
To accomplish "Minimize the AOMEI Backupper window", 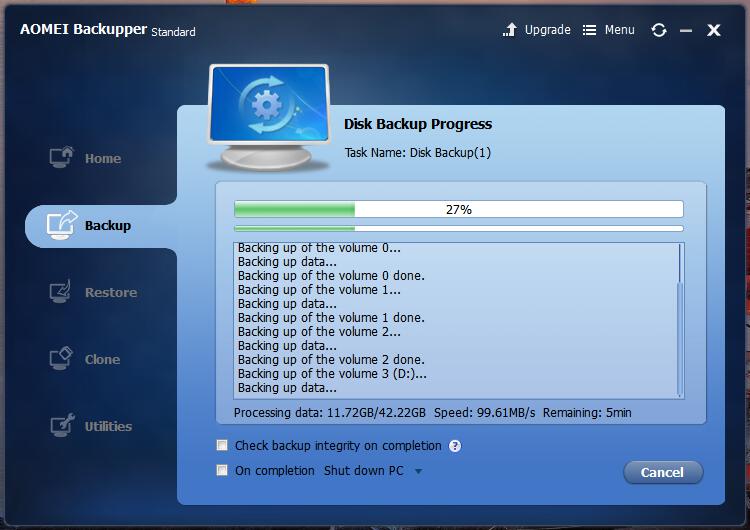I will (686, 31).
